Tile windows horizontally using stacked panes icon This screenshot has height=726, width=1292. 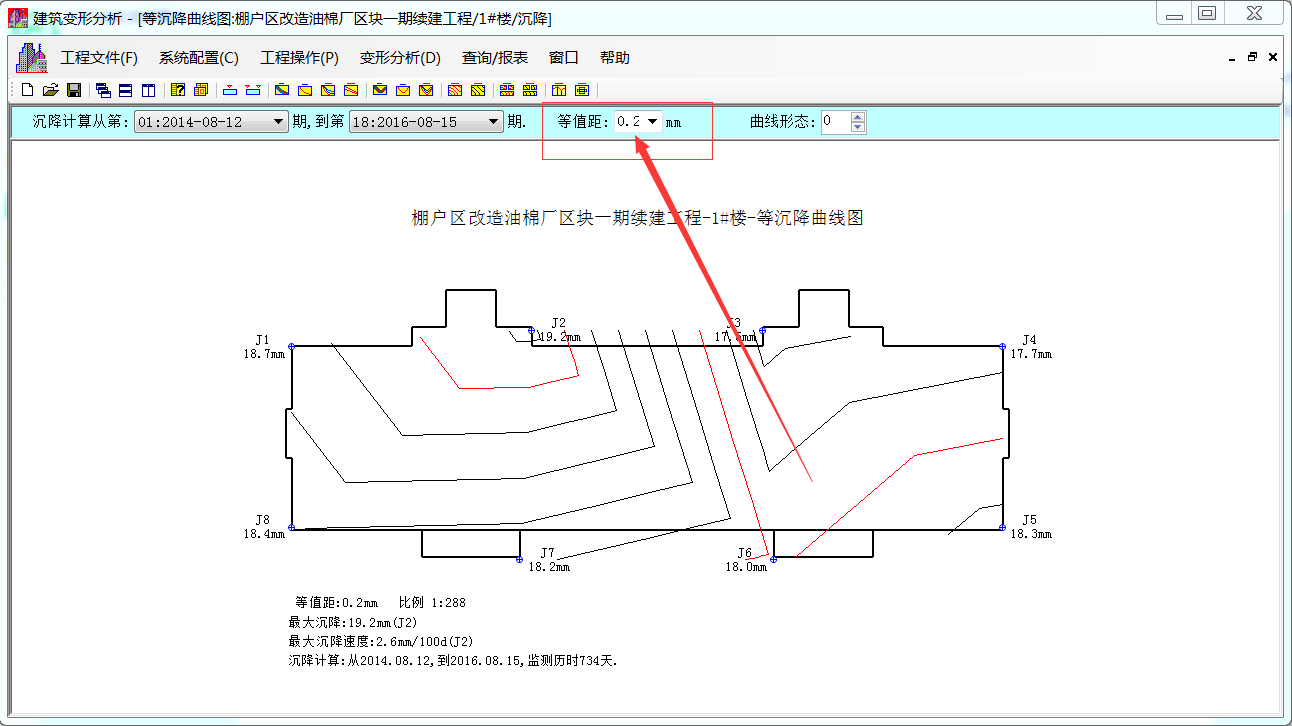125,90
